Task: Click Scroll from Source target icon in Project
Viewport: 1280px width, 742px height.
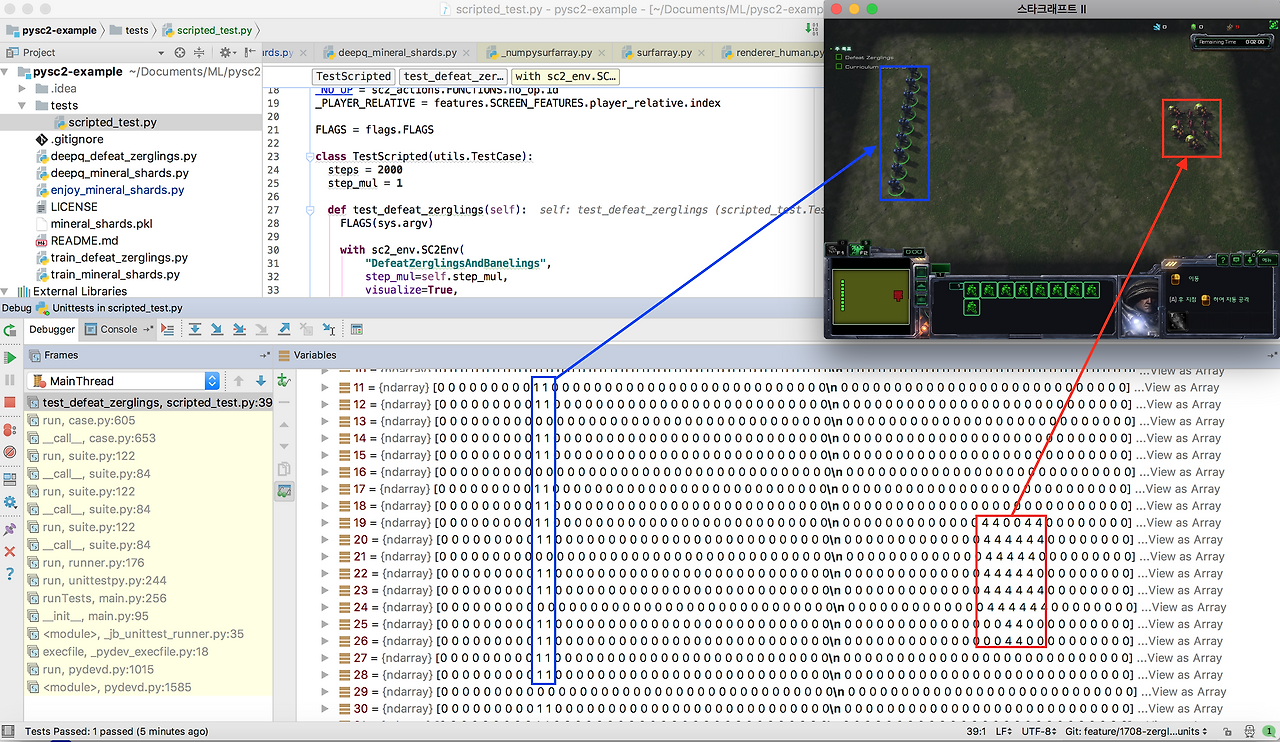Action: (x=180, y=52)
